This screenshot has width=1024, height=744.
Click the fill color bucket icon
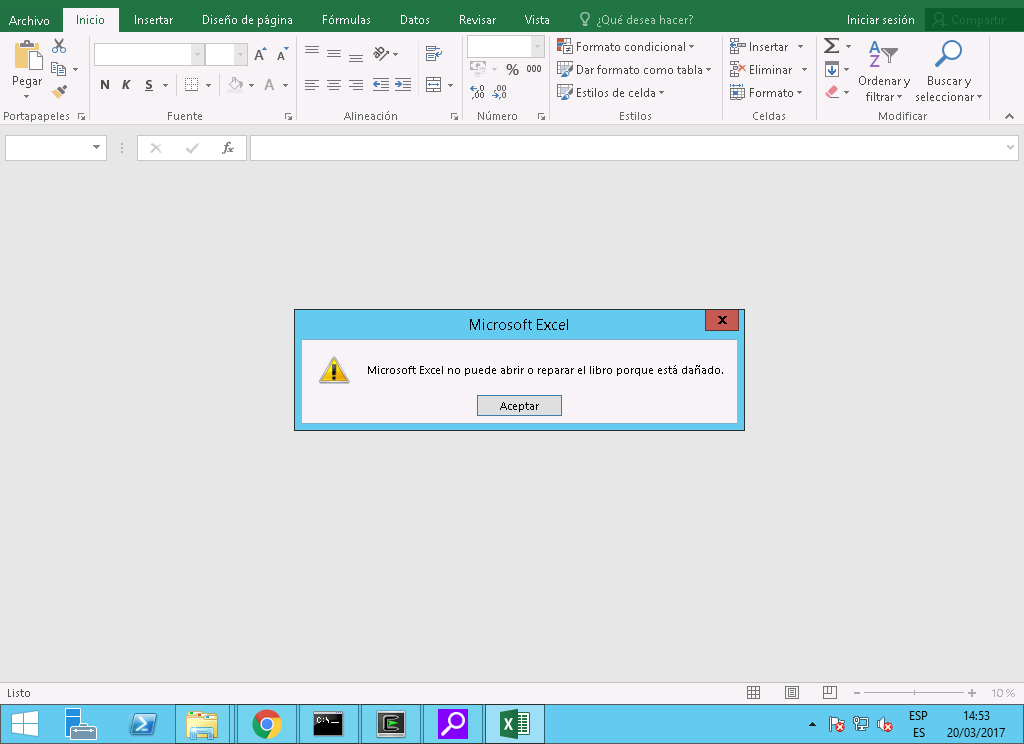click(x=236, y=84)
